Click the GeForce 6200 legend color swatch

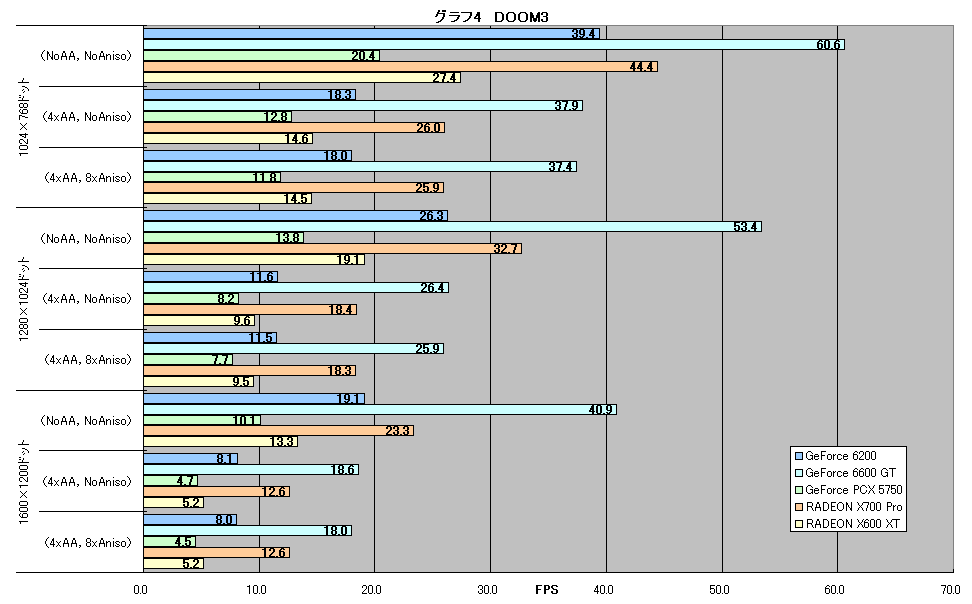coord(799,456)
